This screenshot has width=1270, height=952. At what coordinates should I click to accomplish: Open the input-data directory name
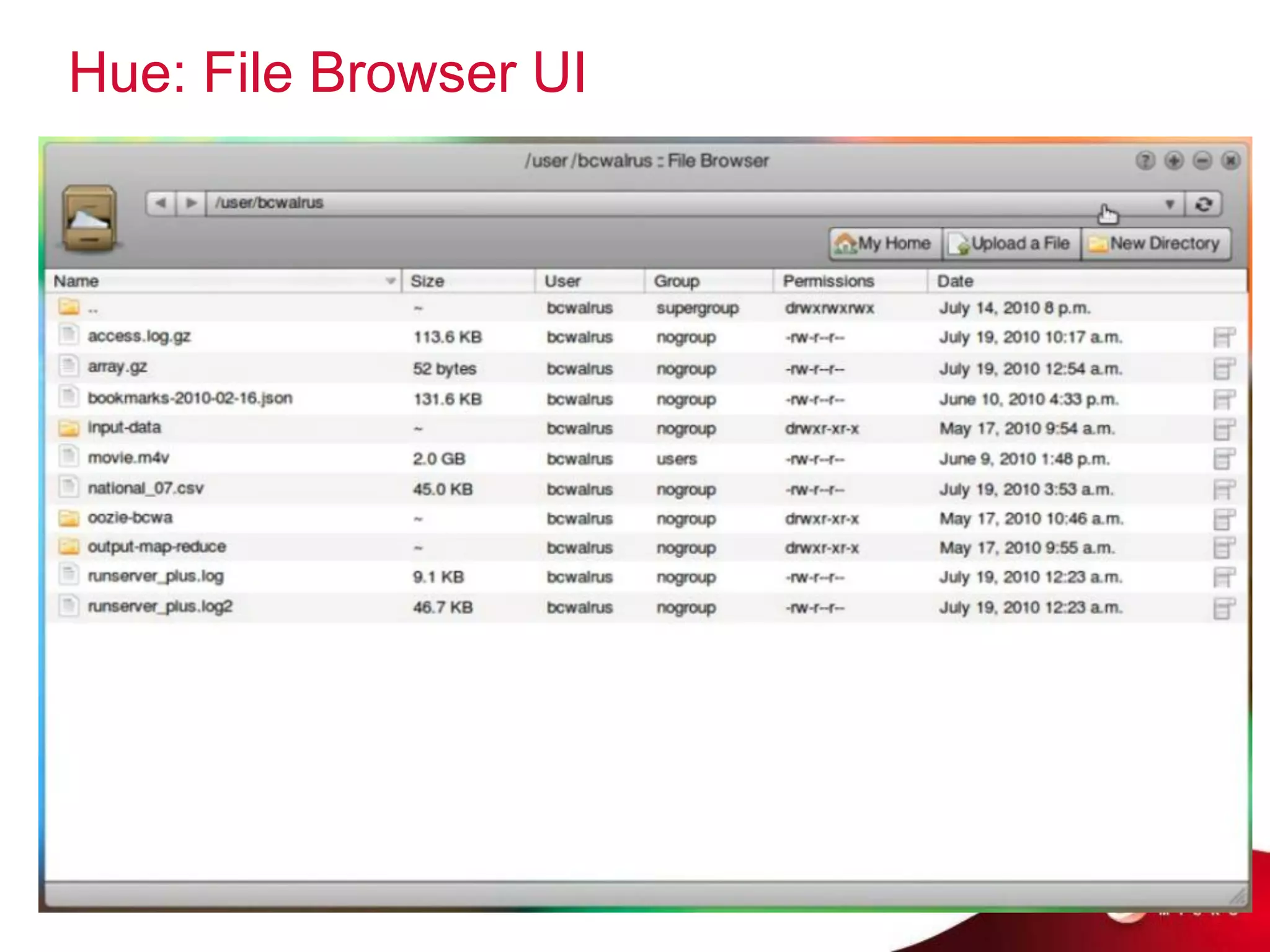pyautogui.click(x=124, y=428)
